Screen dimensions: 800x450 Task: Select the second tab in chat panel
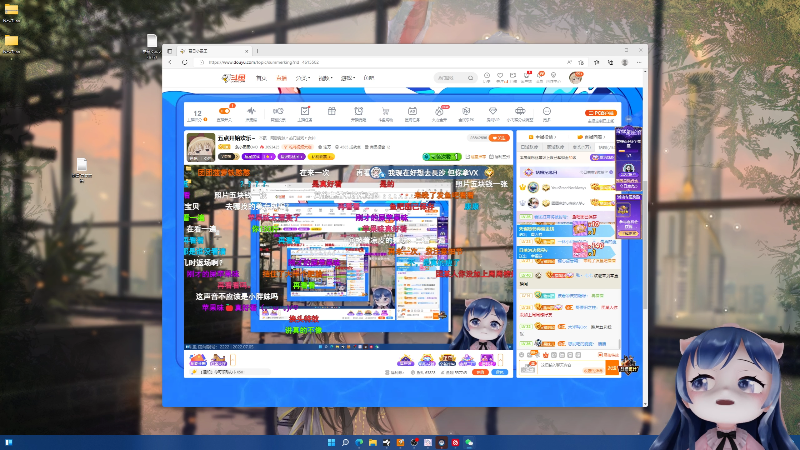[555, 147]
